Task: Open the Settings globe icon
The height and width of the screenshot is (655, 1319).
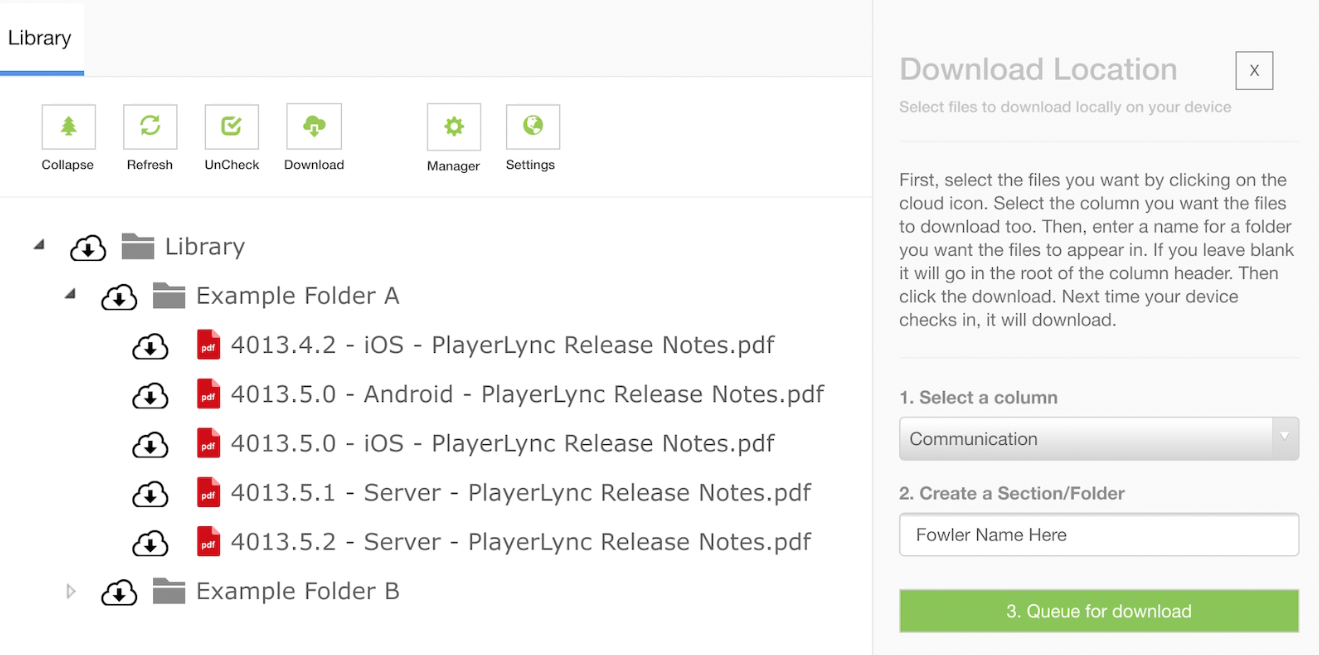Action: (x=533, y=127)
